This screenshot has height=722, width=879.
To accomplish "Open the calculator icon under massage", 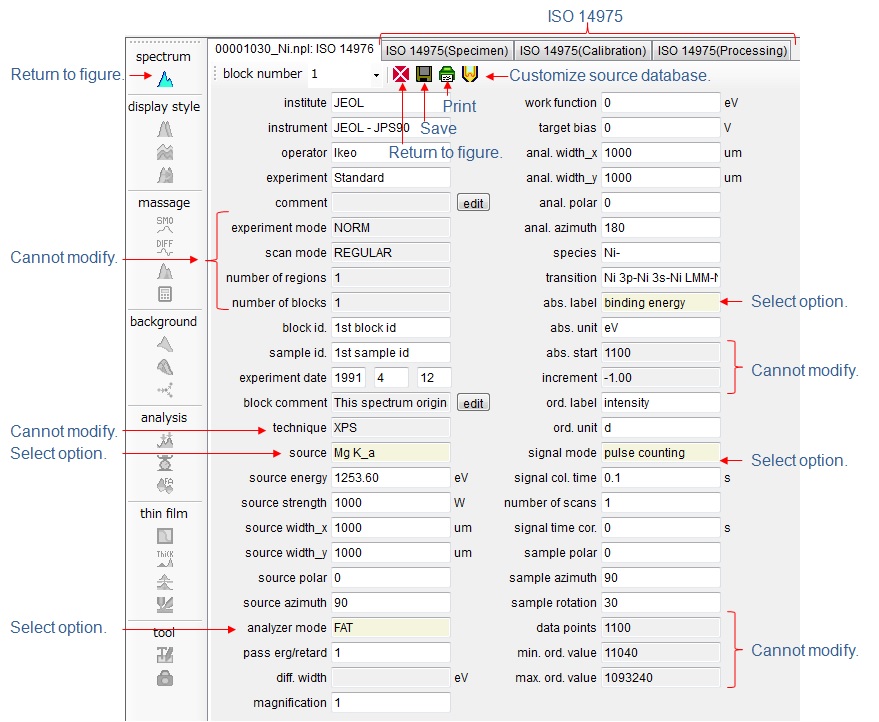I will (x=165, y=294).
